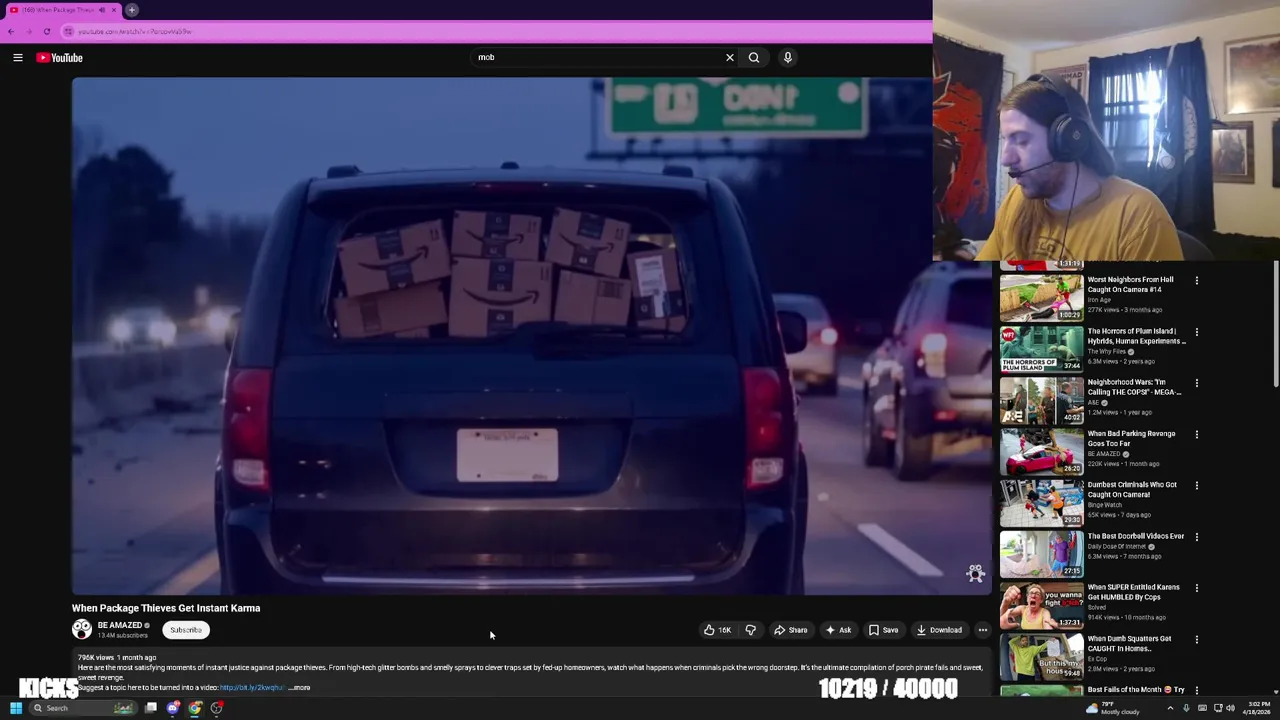Switch to 'When Package Thieves' browser tab
This screenshot has width=1280, height=720.
(62, 10)
